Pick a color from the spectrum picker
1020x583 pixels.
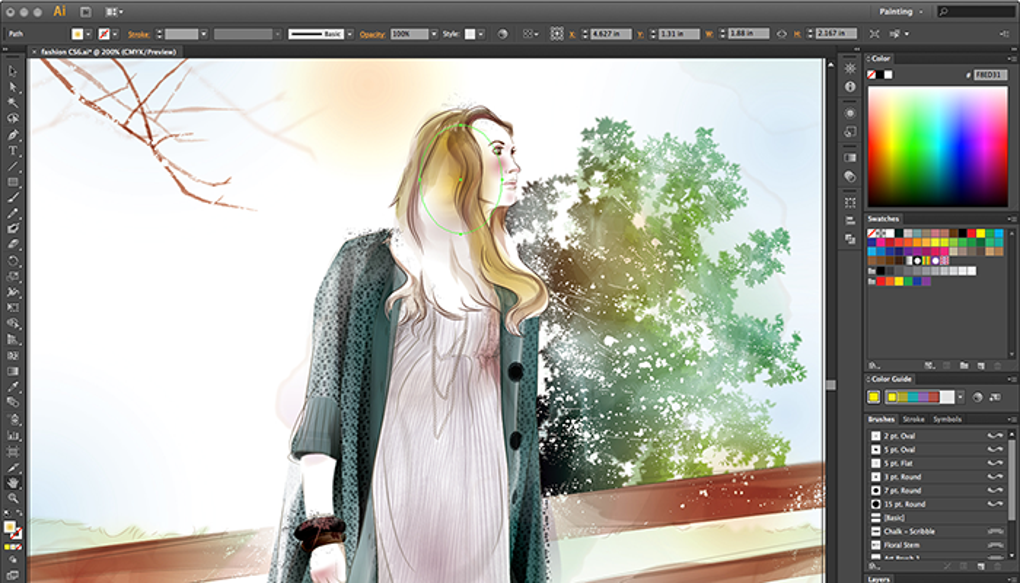[x=937, y=146]
